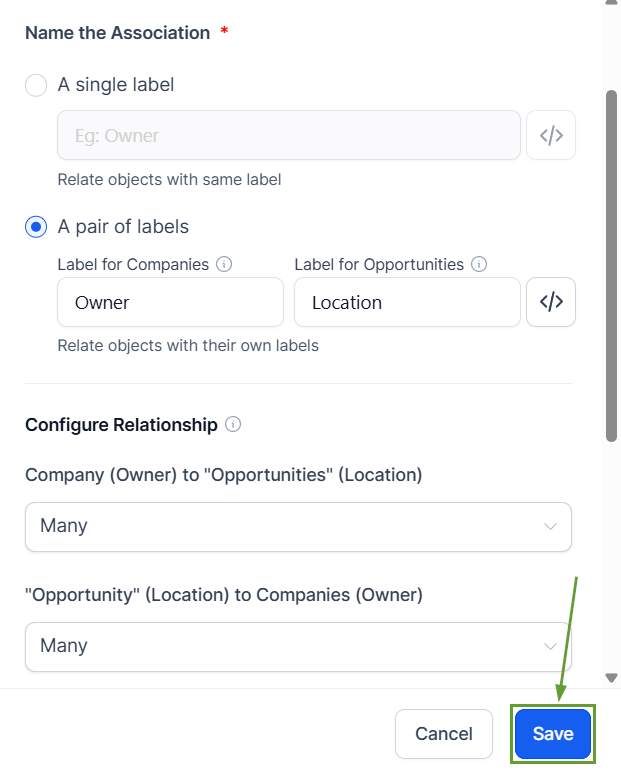This screenshot has height=777, width=621.
Task: Select the "A single label" radio button
Action: [x=36, y=85]
